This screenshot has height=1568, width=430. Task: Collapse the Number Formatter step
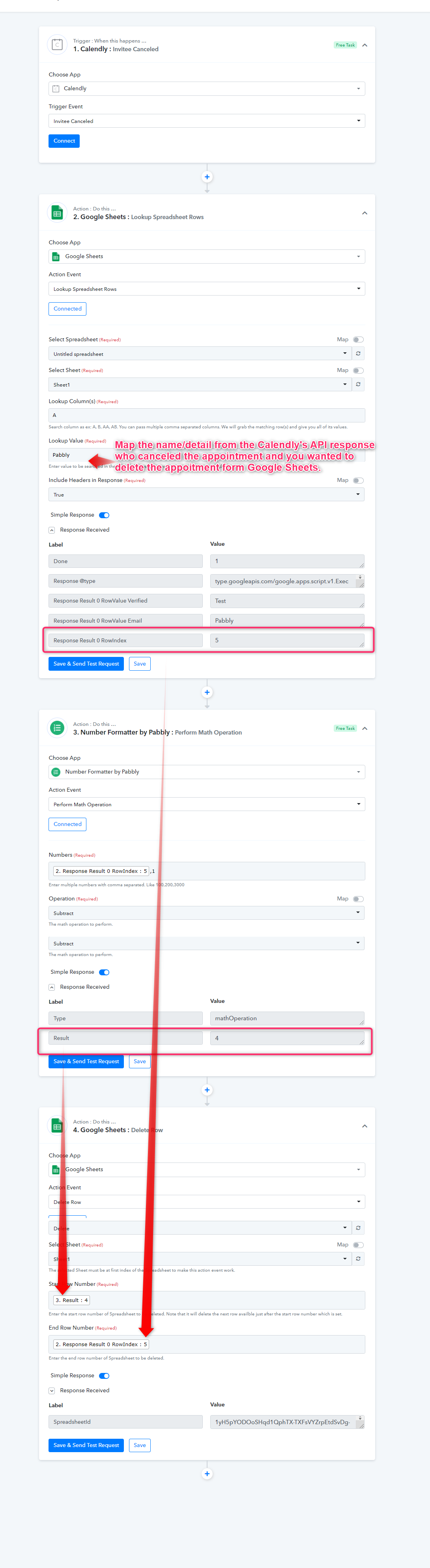point(365,729)
